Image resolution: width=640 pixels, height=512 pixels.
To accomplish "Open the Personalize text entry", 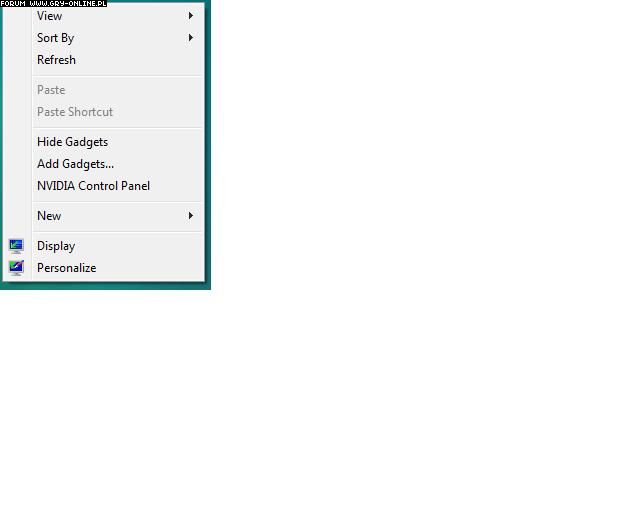I will click(x=67, y=268).
